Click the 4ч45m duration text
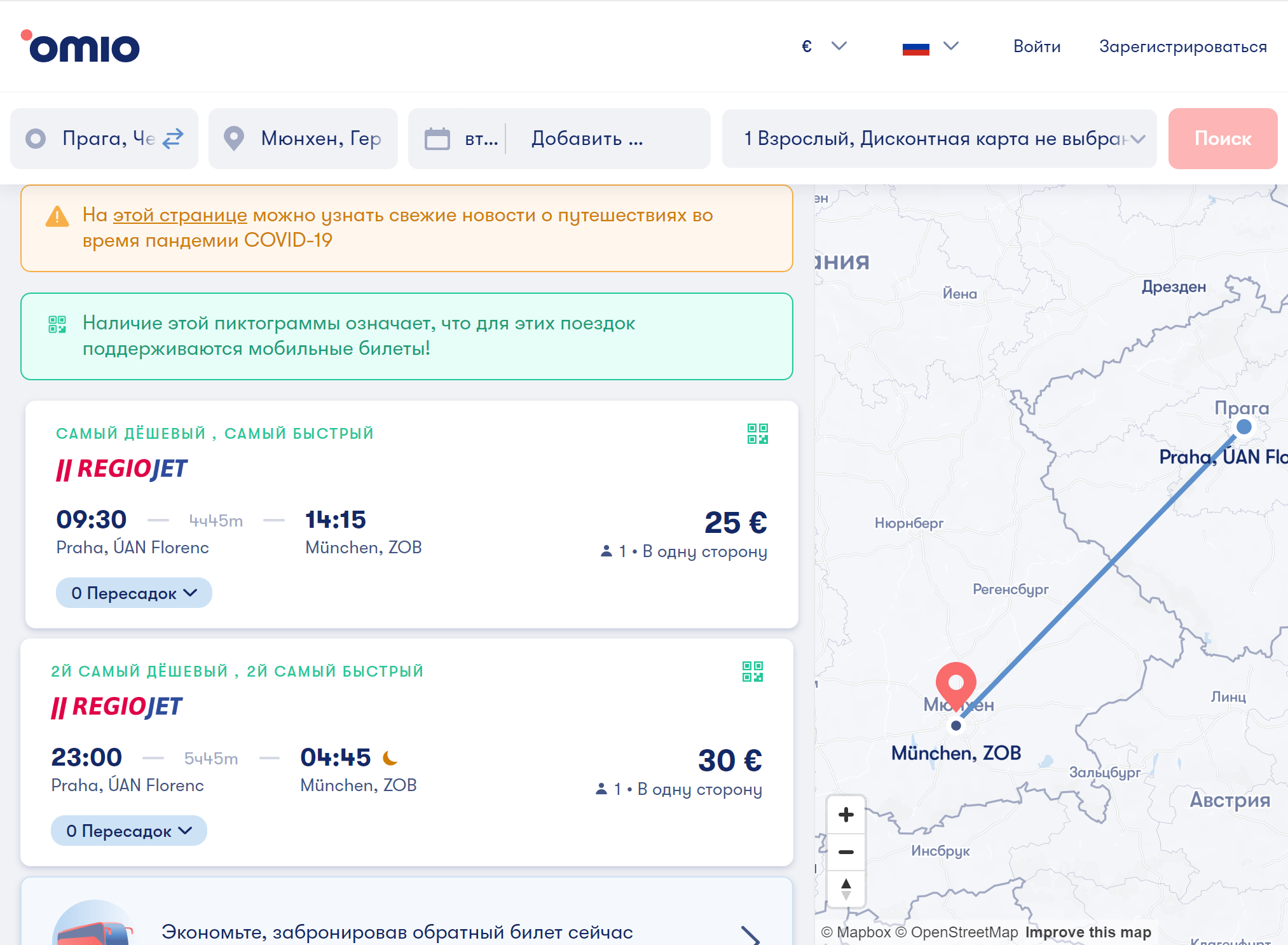 pyautogui.click(x=216, y=521)
